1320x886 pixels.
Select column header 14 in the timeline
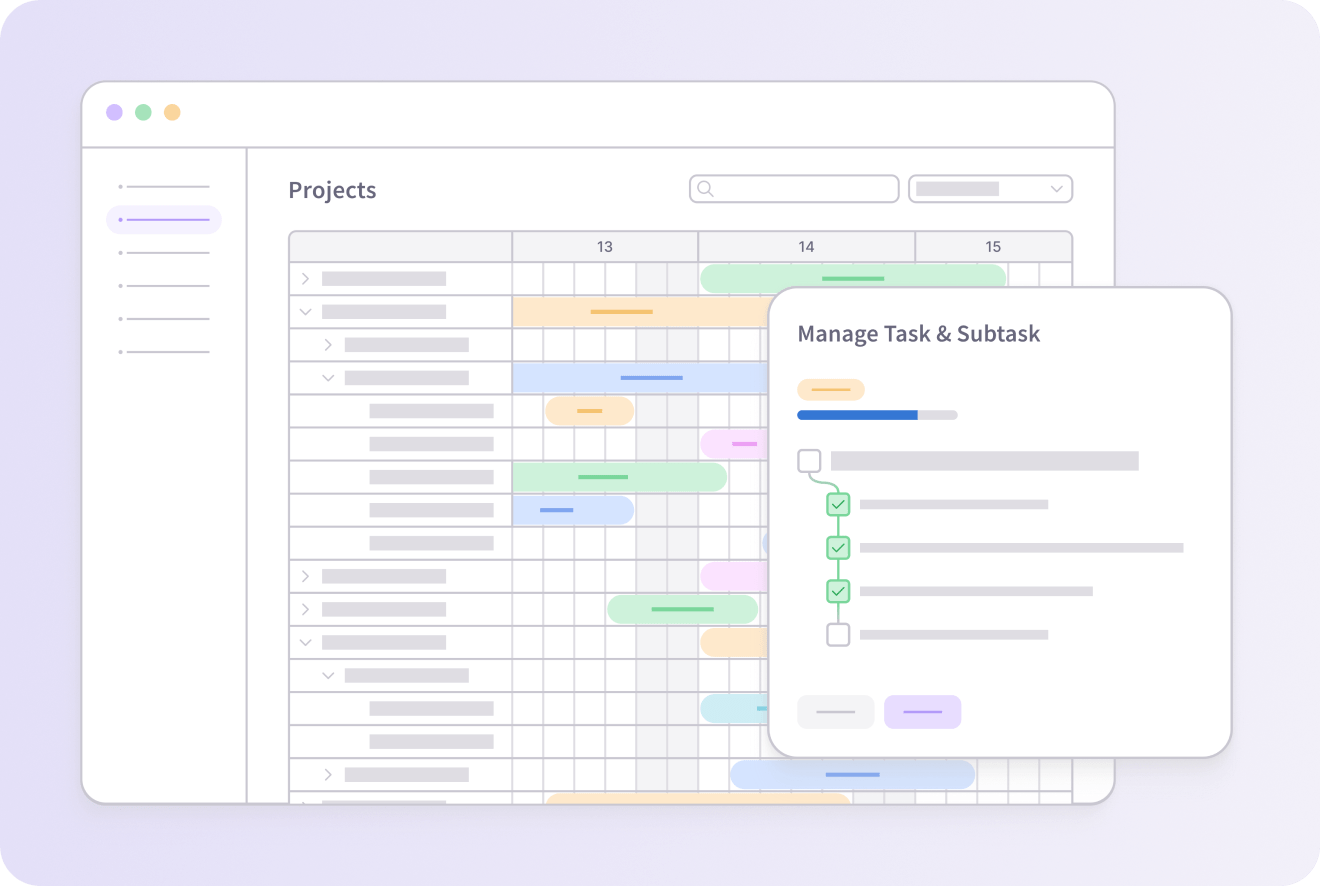(806, 246)
